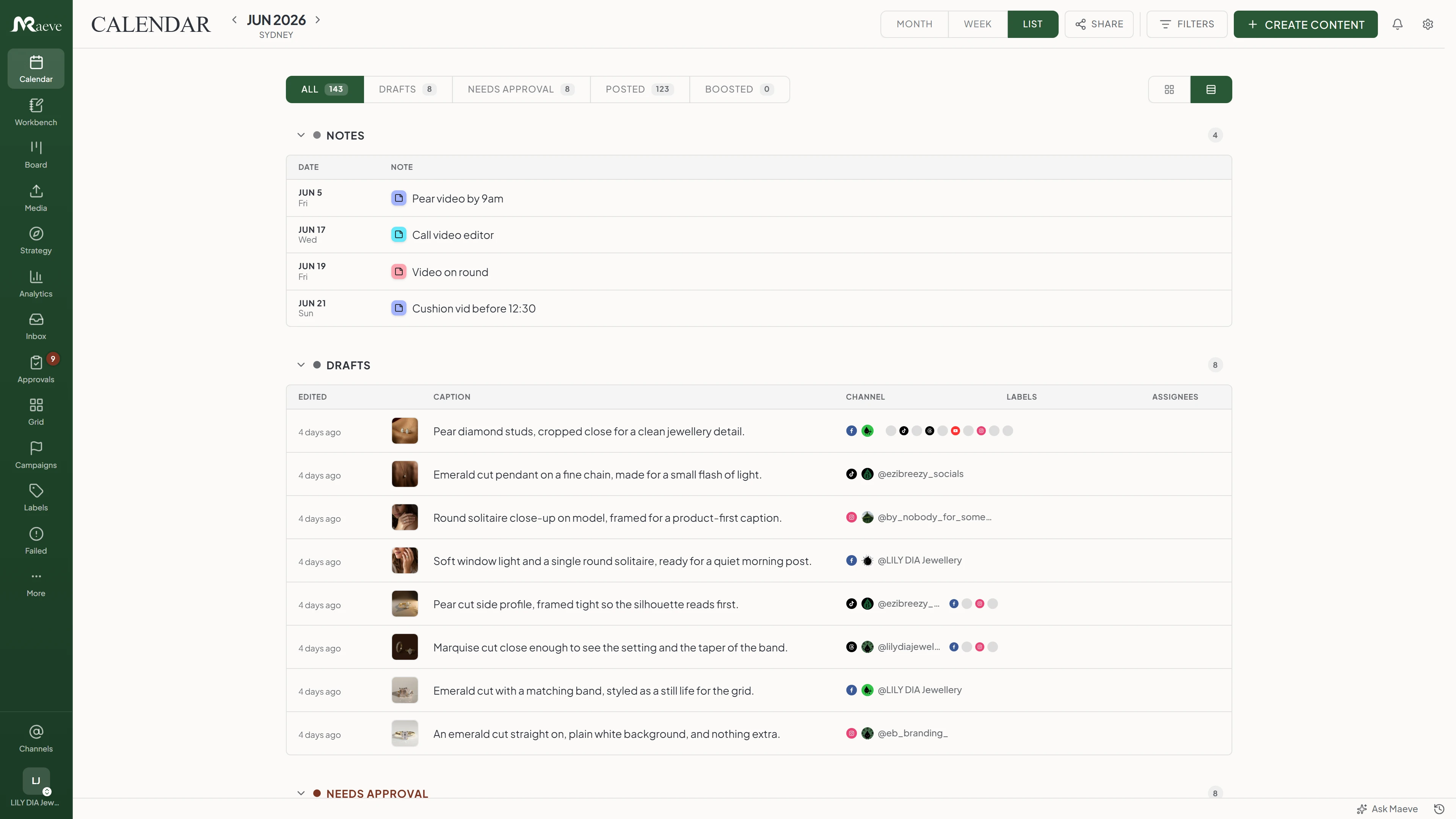Switch to list rows layout toggle

(x=1211, y=89)
